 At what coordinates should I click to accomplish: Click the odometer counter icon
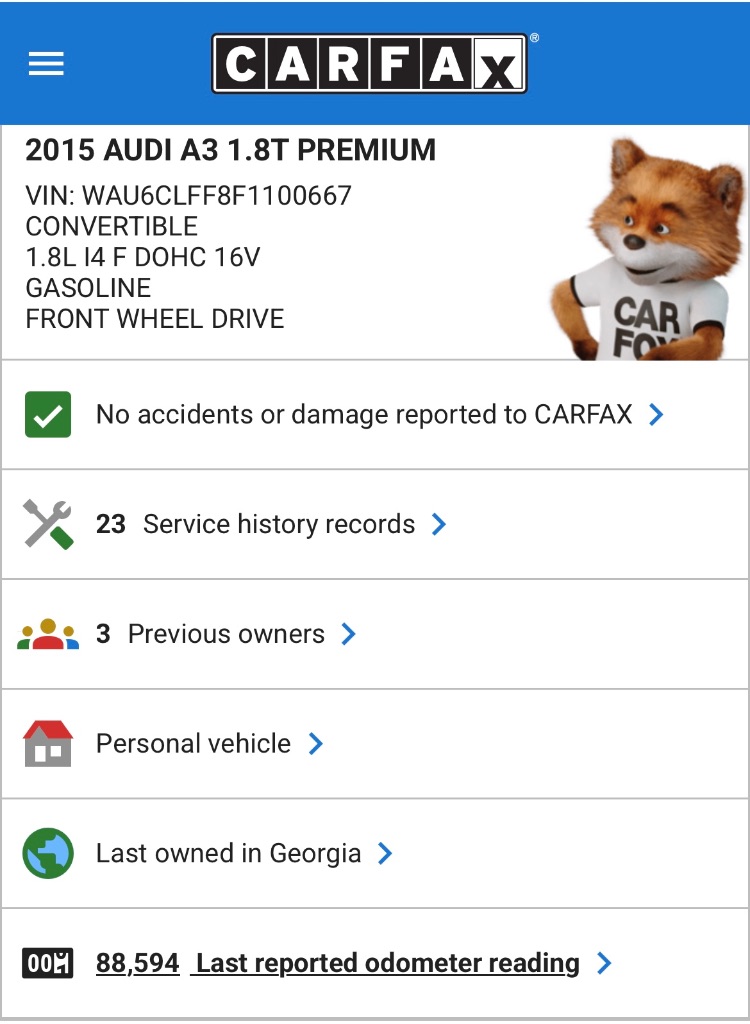coord(48,963)
